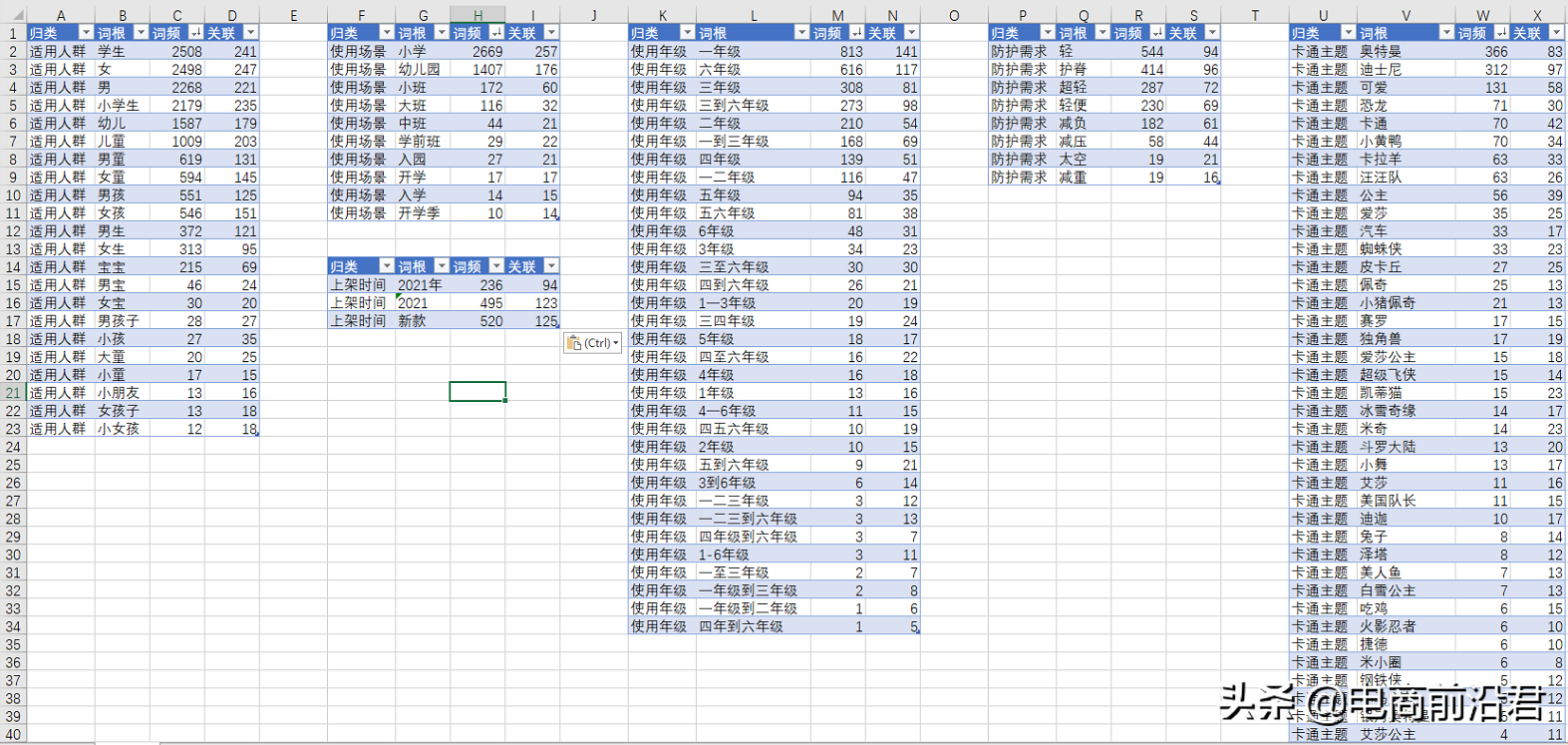Select cell with value 2669

[x=477, y=51]
